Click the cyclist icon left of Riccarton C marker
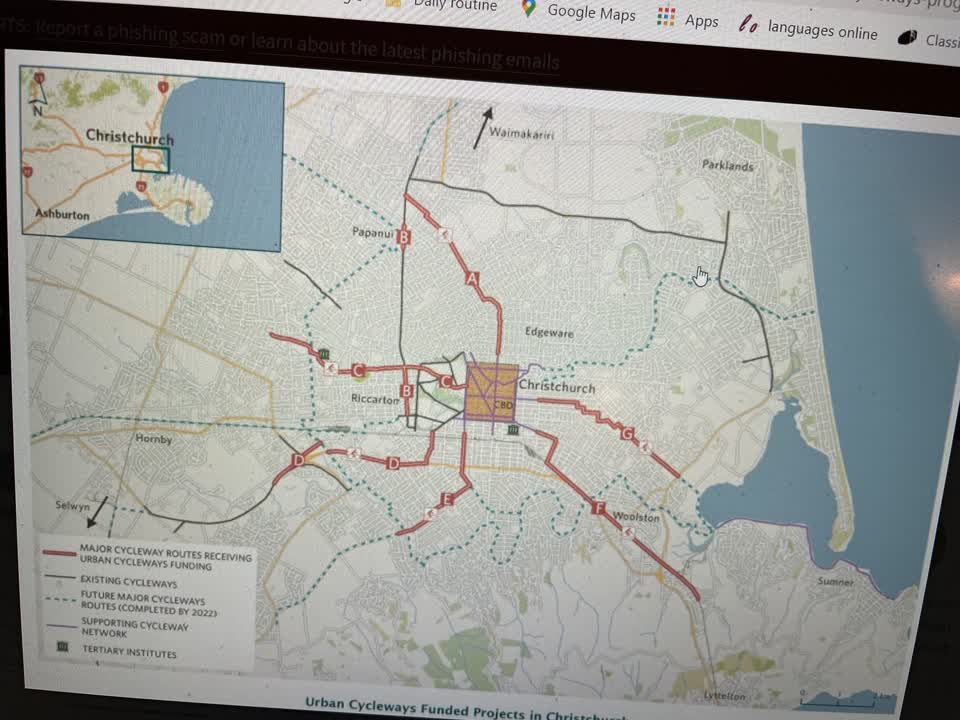The image size is (960, 720). click(x=331, y=368)
